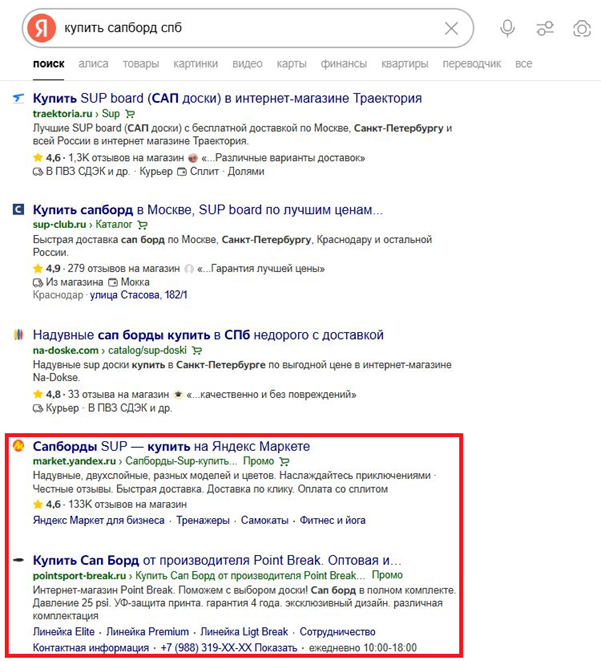Clear the search query with the X
The width and height of the screenshot is (601, 661).
point(451,28)
